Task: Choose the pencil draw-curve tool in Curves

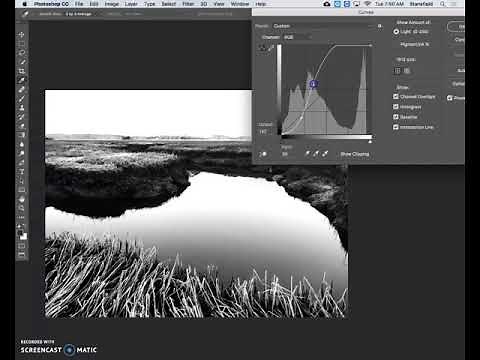Action: click(271, 48)
